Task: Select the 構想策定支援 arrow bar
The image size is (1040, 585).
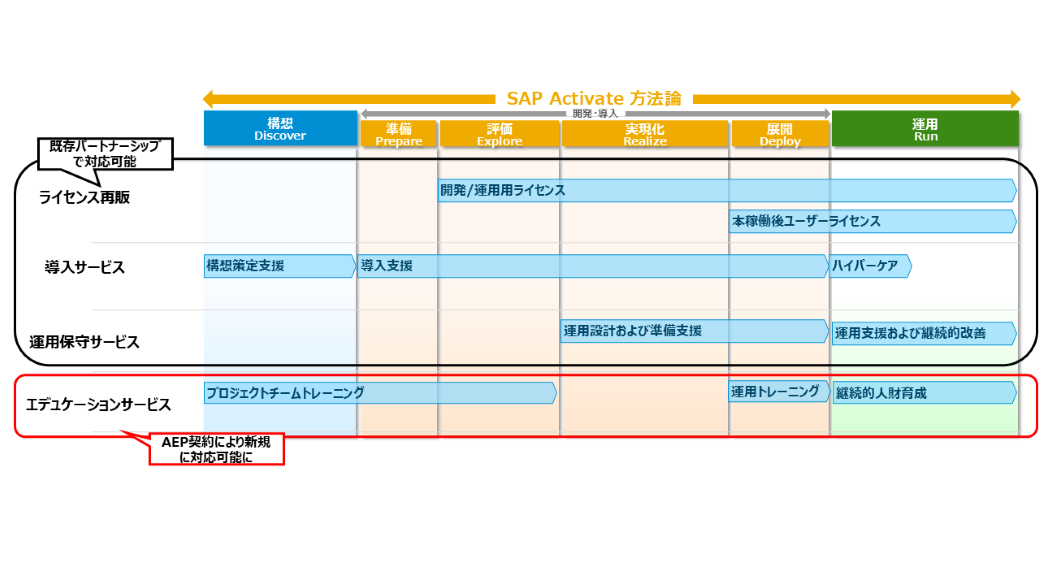Action: [280, 266]
